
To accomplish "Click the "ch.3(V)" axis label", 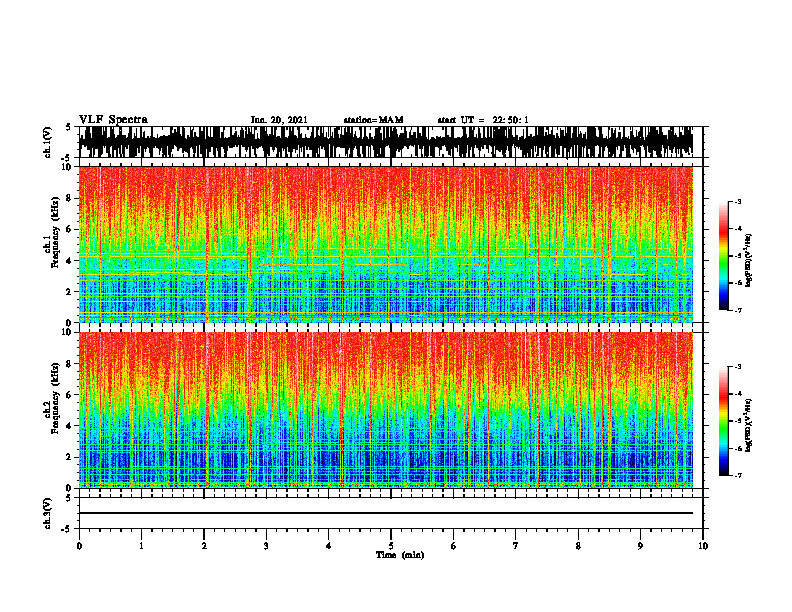I will [48, 513].
